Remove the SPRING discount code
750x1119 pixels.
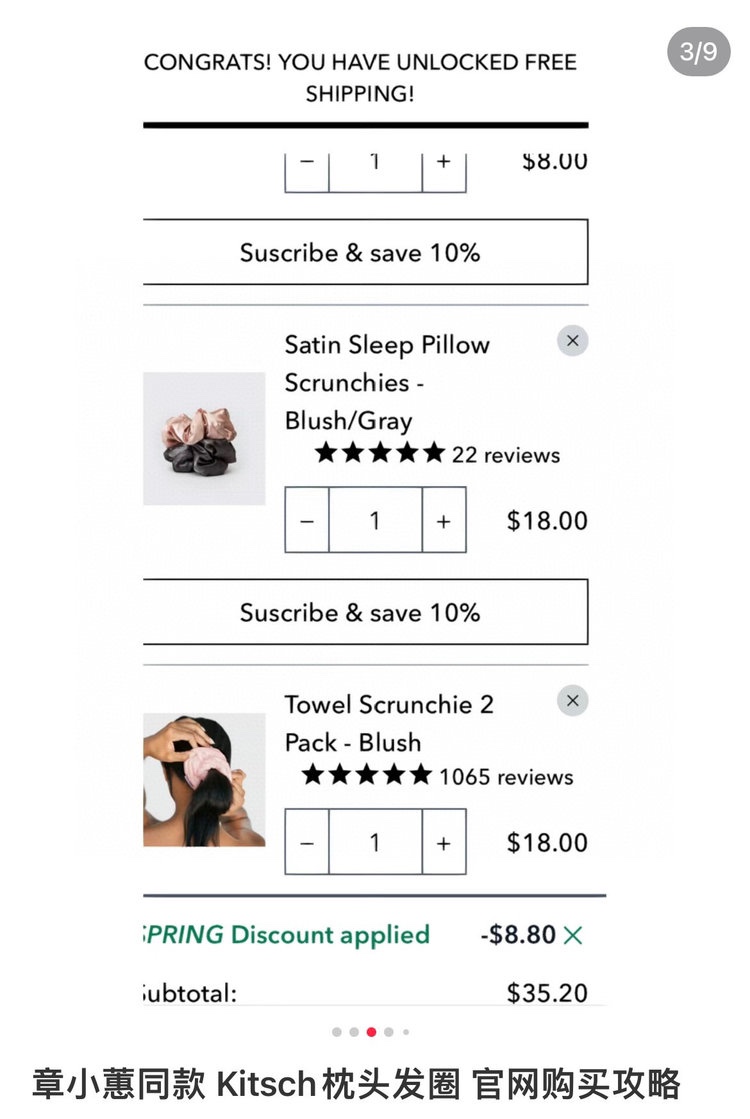point(573,935)
